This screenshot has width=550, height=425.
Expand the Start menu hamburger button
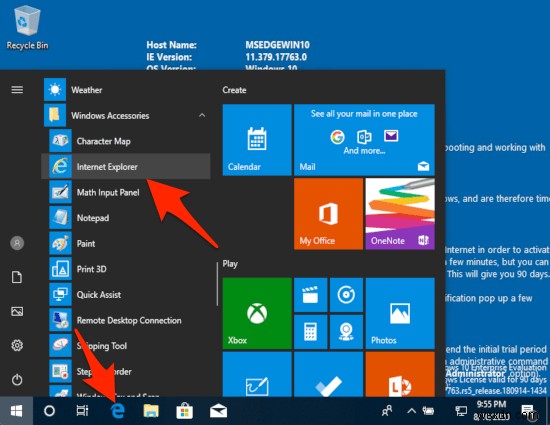pyautogui.click(x=17, y=90)
